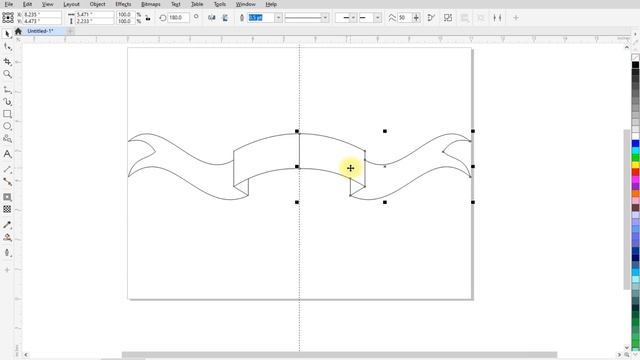640x360 pixels.
Task: Open the Text menu
Action: pos(176,4)
